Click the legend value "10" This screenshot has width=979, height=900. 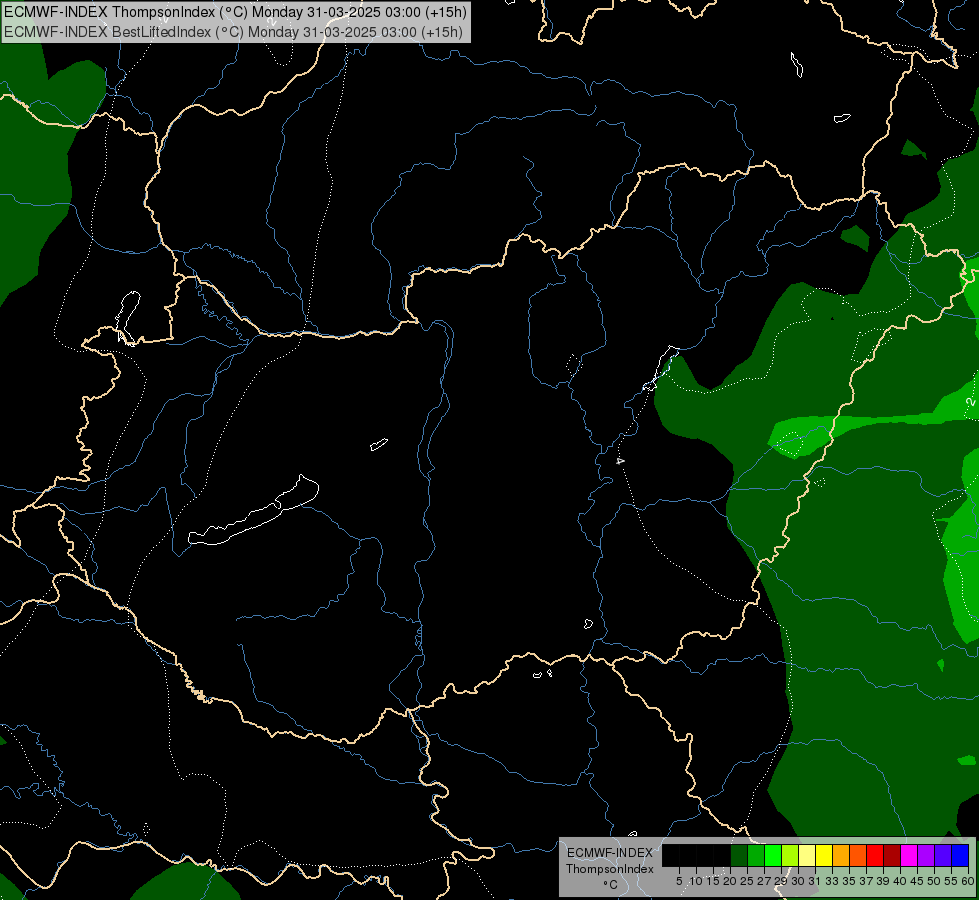pyautogui.click(x=696, y=881)
